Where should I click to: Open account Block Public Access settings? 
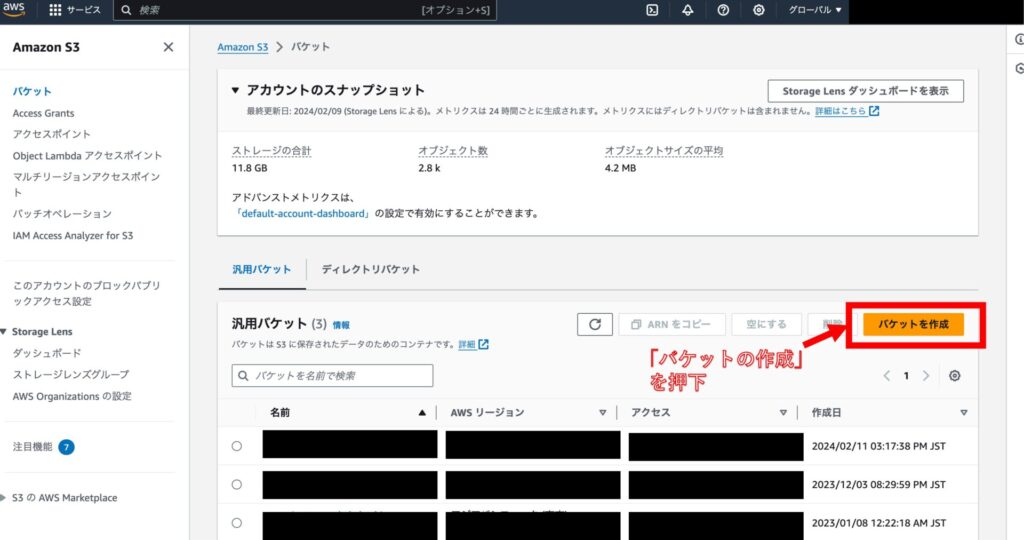pos(86,293)
